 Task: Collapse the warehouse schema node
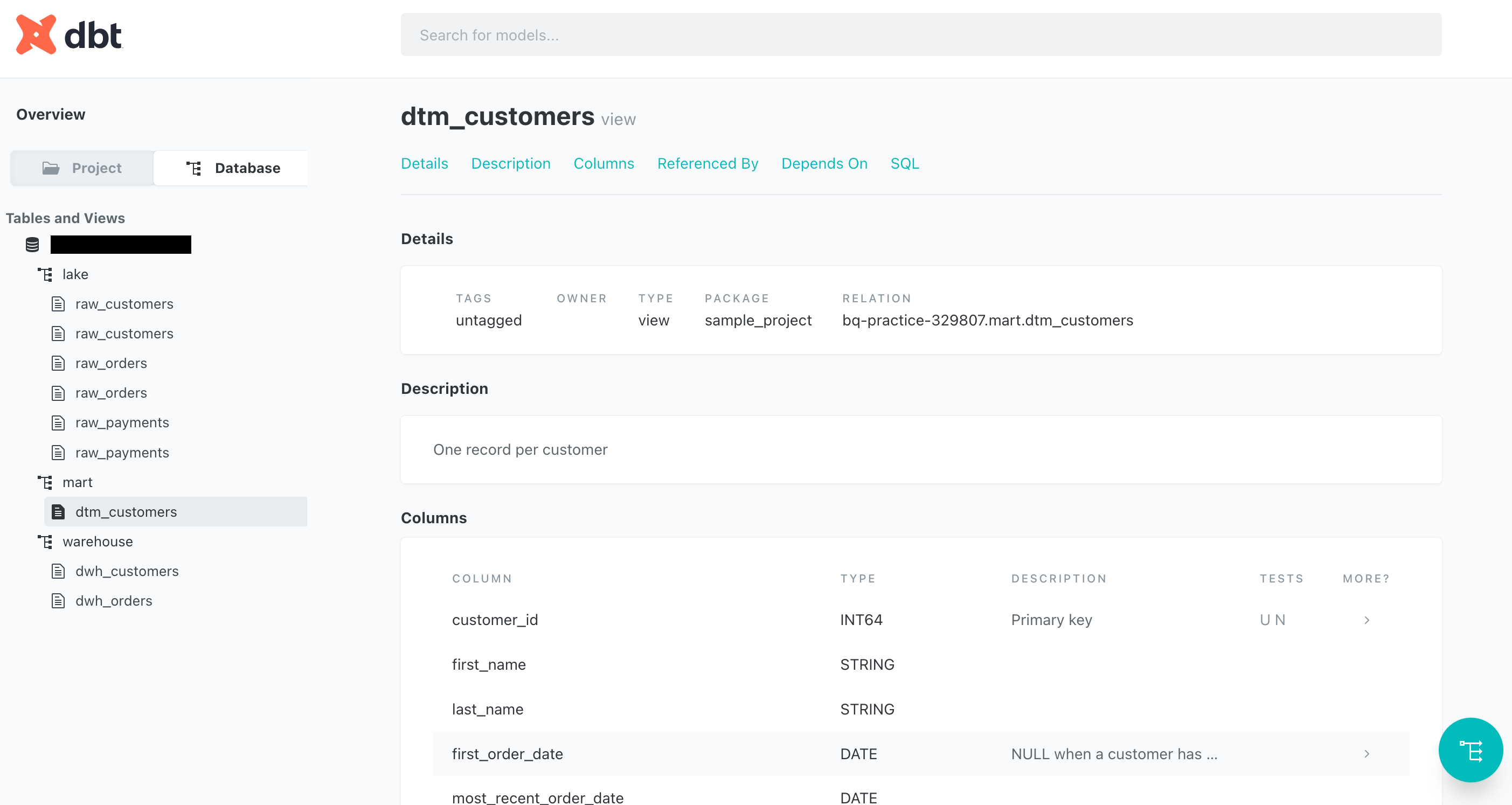click(x=98, y=542)
